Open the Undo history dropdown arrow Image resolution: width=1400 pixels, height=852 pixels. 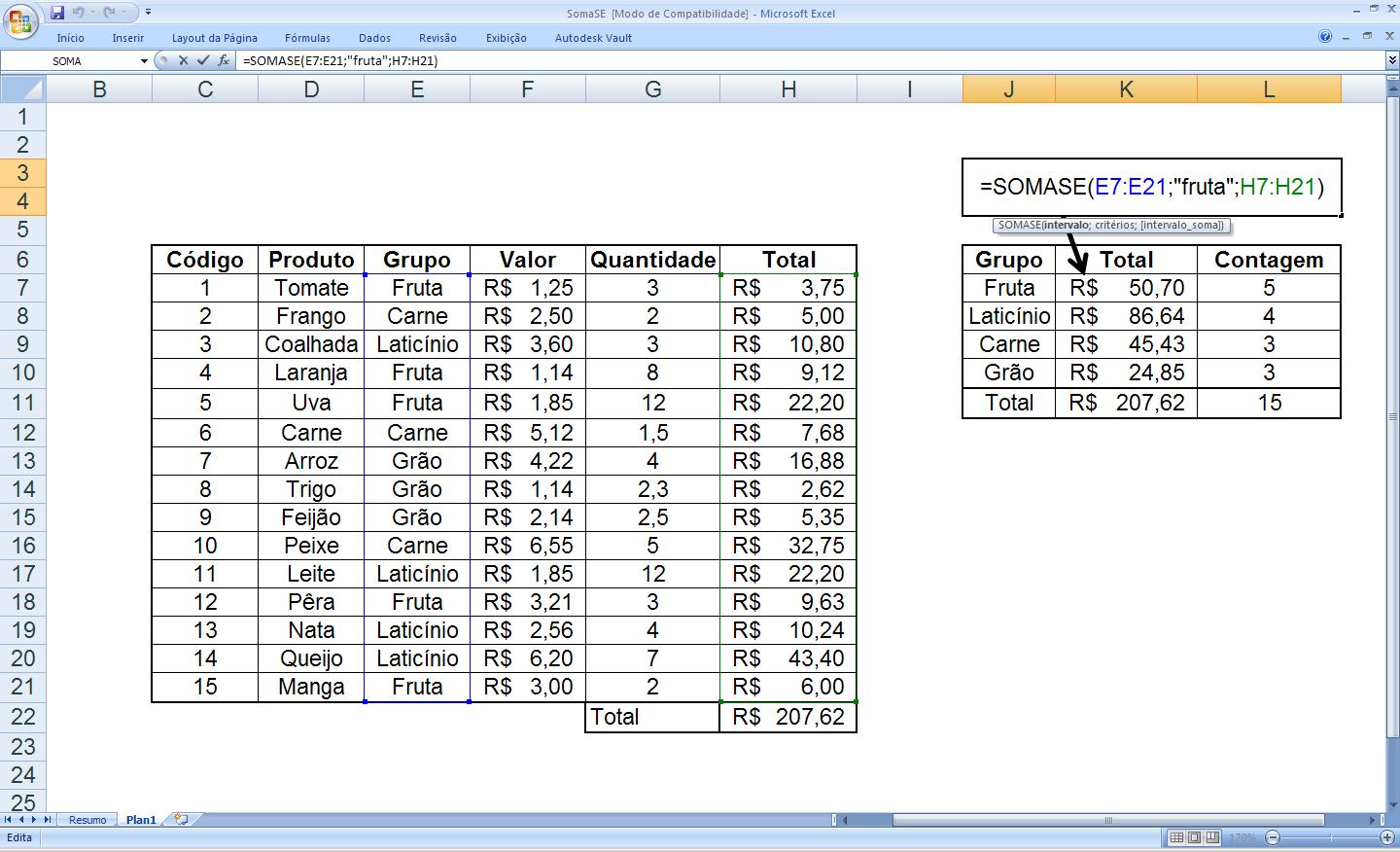(92, 13)
